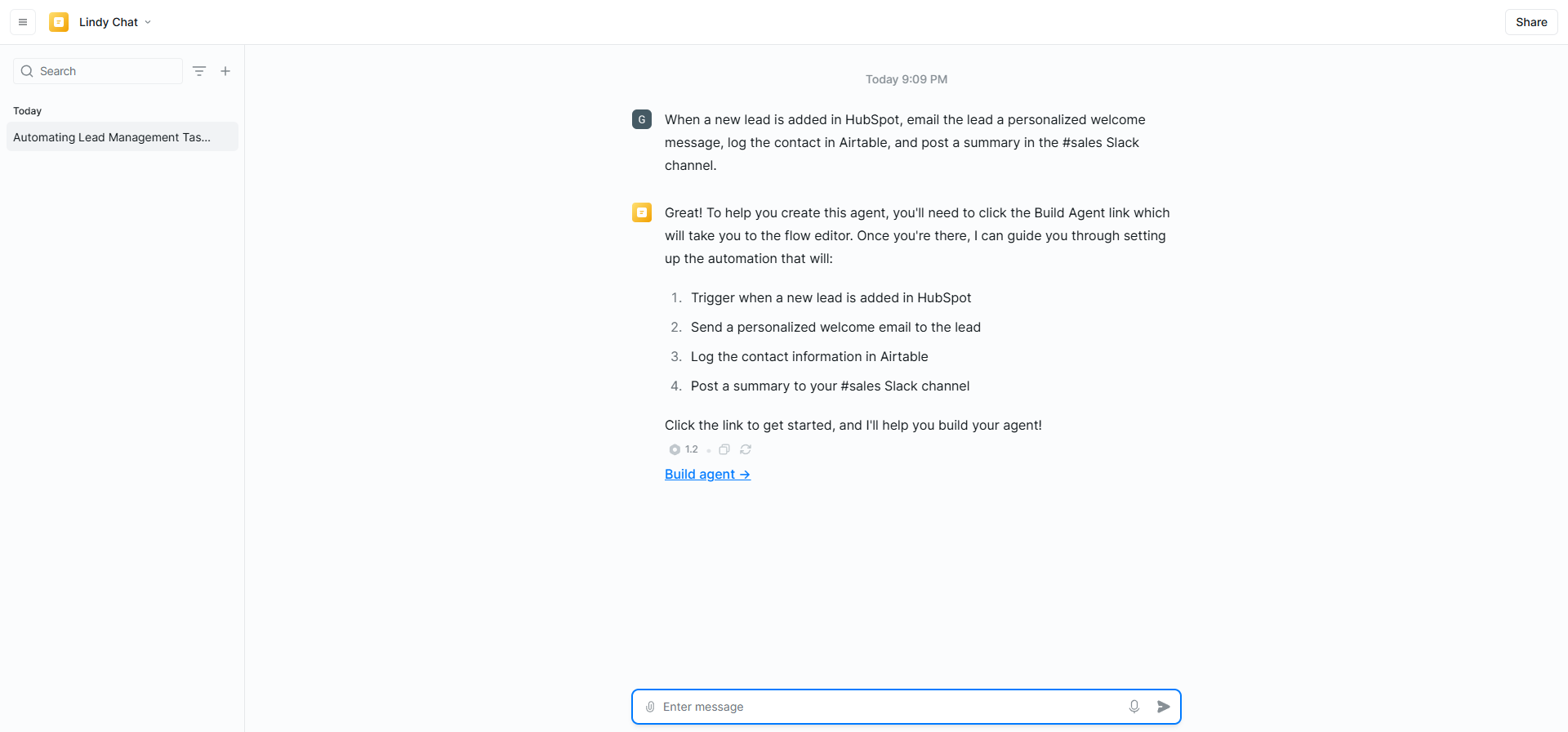Click the Today section header in sidebar

tap(28, 111)
